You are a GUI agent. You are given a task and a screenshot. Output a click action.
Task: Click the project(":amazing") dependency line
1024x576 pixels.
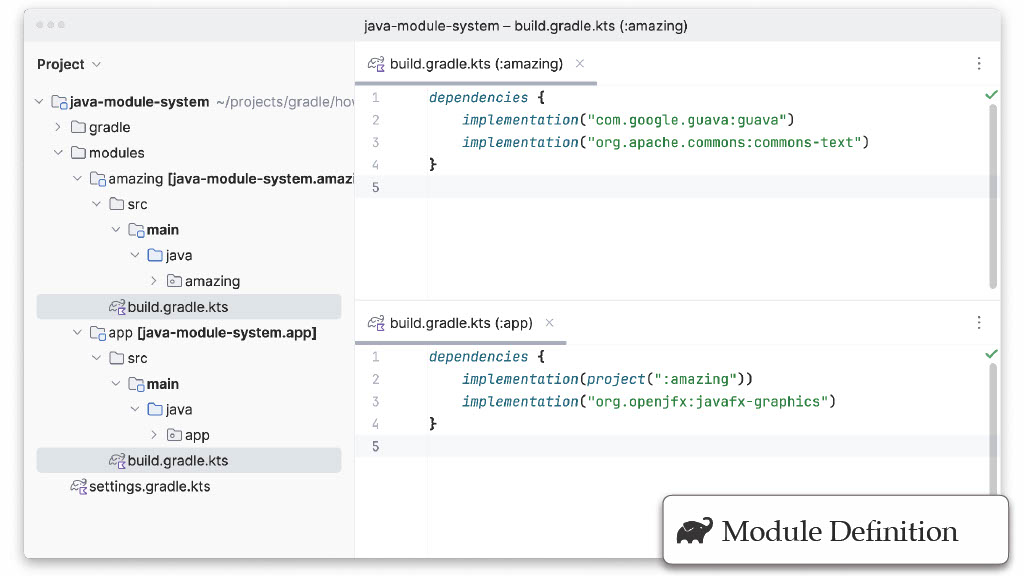607,379
